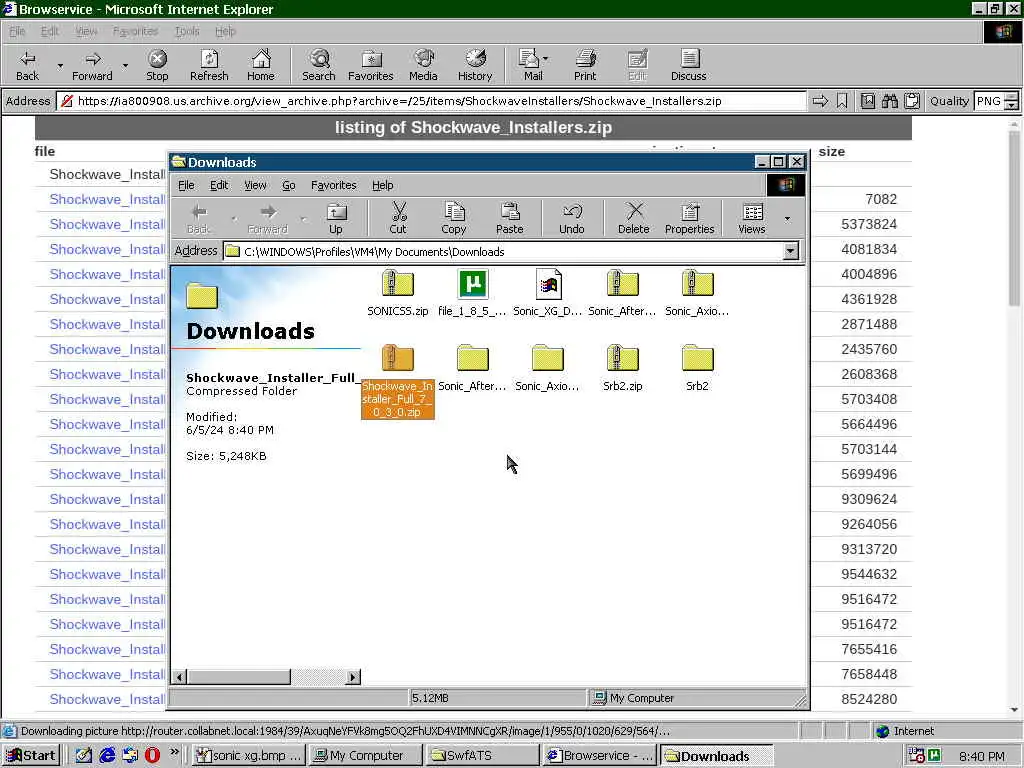
Task: Click Paste in the Downloads toolbar
Action: pyautogui.click(x=509, y=218)
